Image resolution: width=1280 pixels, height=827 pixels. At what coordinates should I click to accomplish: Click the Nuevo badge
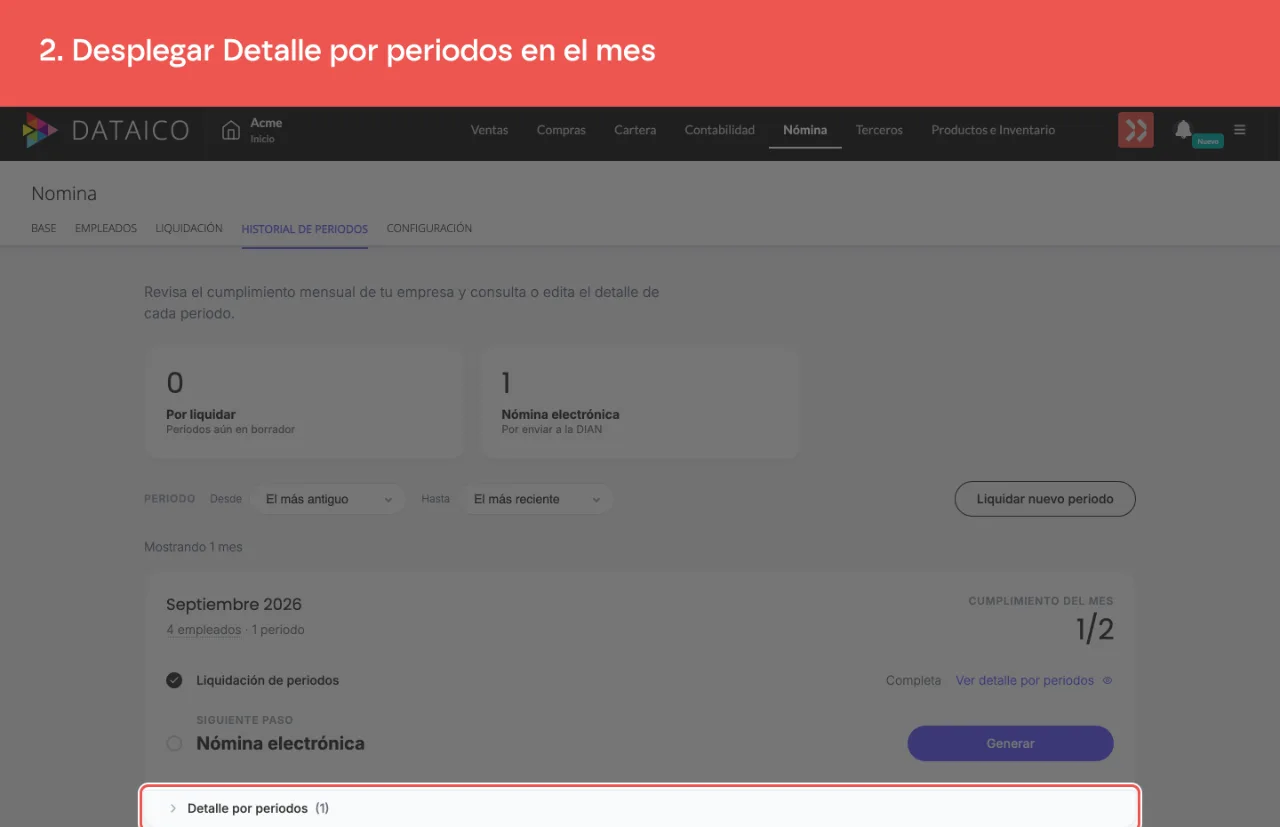click(1208, 142)
